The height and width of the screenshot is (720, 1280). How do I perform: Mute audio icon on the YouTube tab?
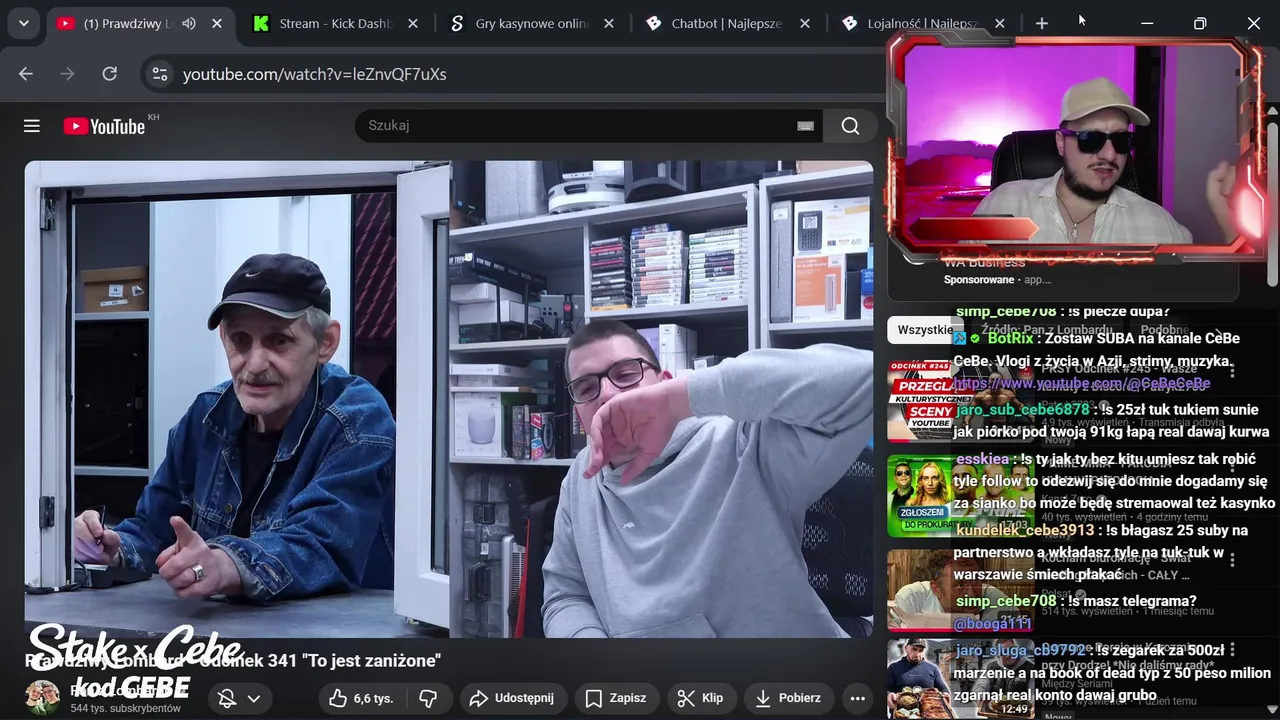coord(189,23)
